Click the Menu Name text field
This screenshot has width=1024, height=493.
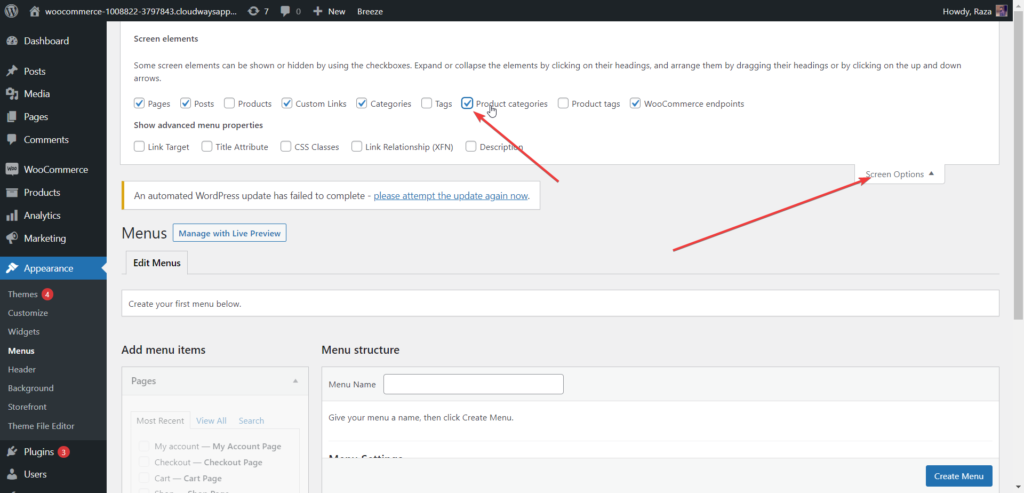(x=473, y=384)
